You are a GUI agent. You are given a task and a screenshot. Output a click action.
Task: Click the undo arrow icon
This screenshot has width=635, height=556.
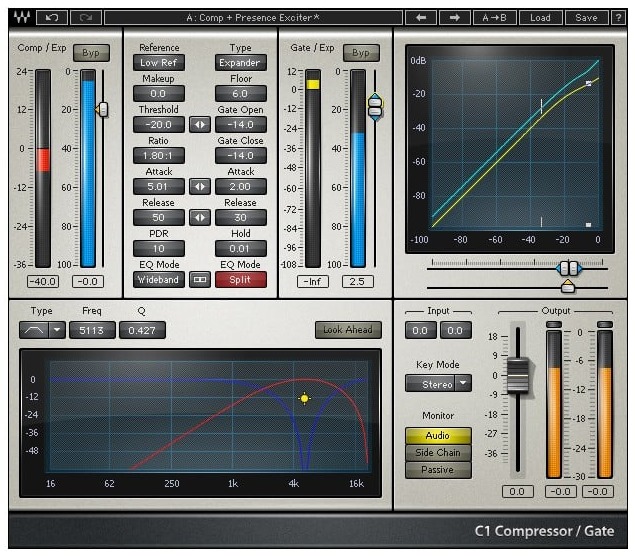52,18
